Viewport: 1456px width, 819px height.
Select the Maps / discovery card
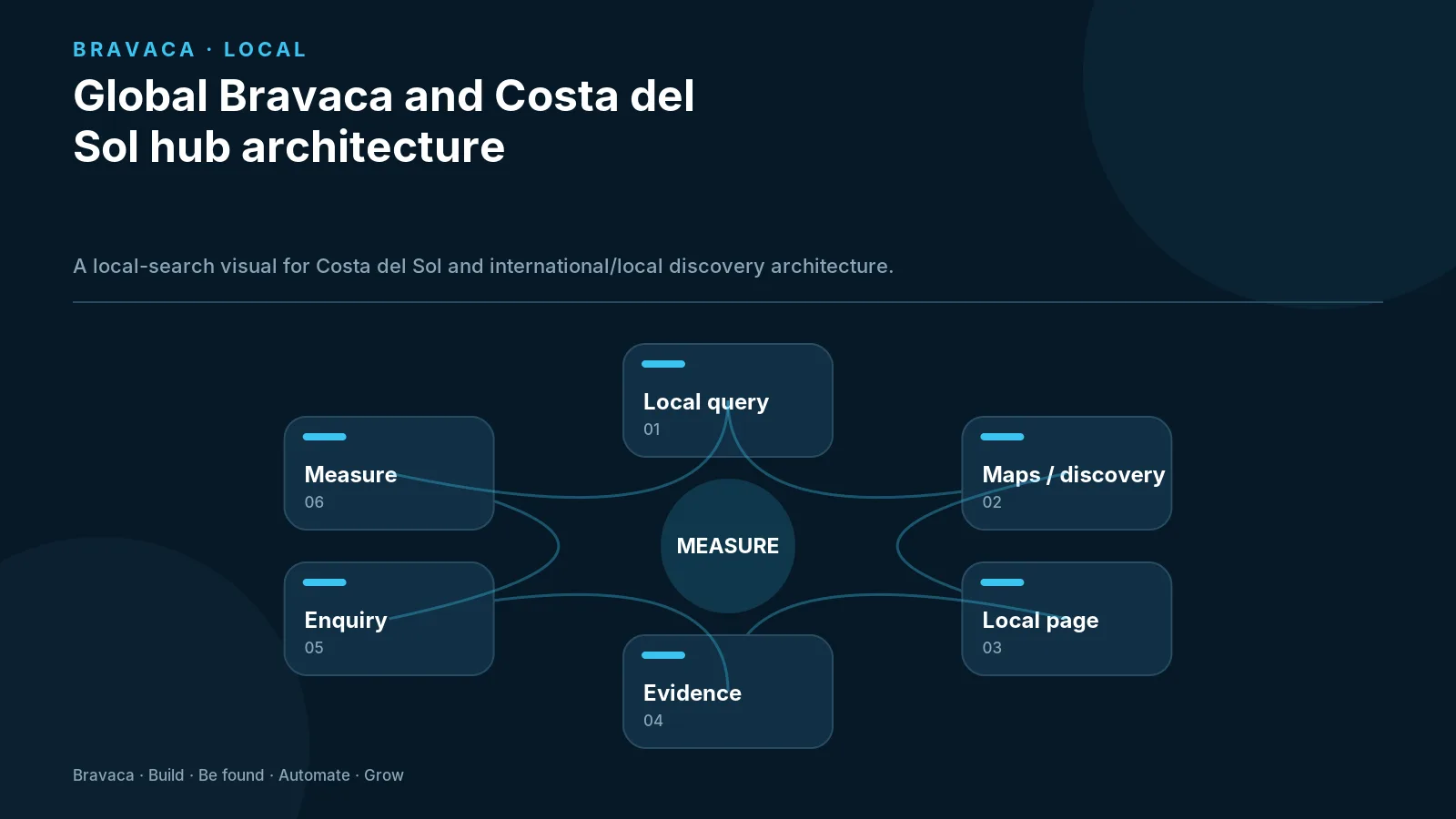coord(1067,473)
